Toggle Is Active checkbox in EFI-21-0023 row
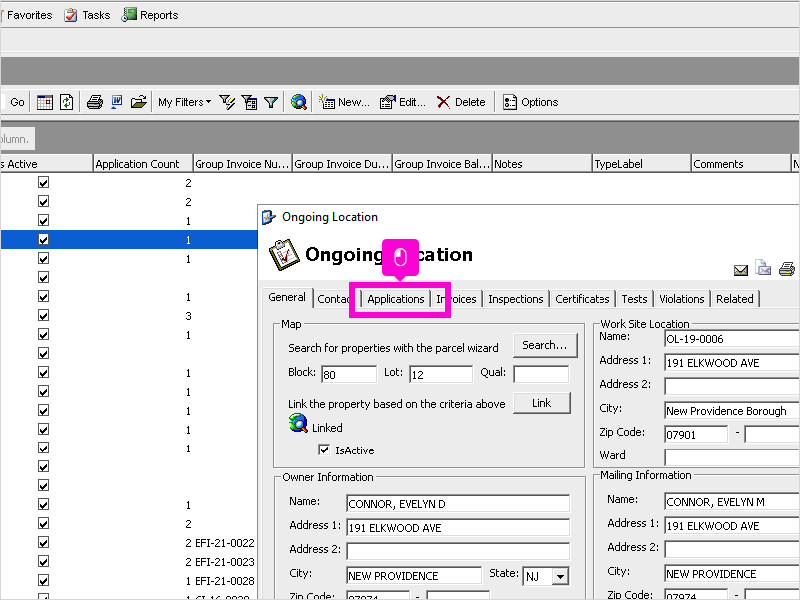This screenshot has width=800, height=600. tap(43, 561)
